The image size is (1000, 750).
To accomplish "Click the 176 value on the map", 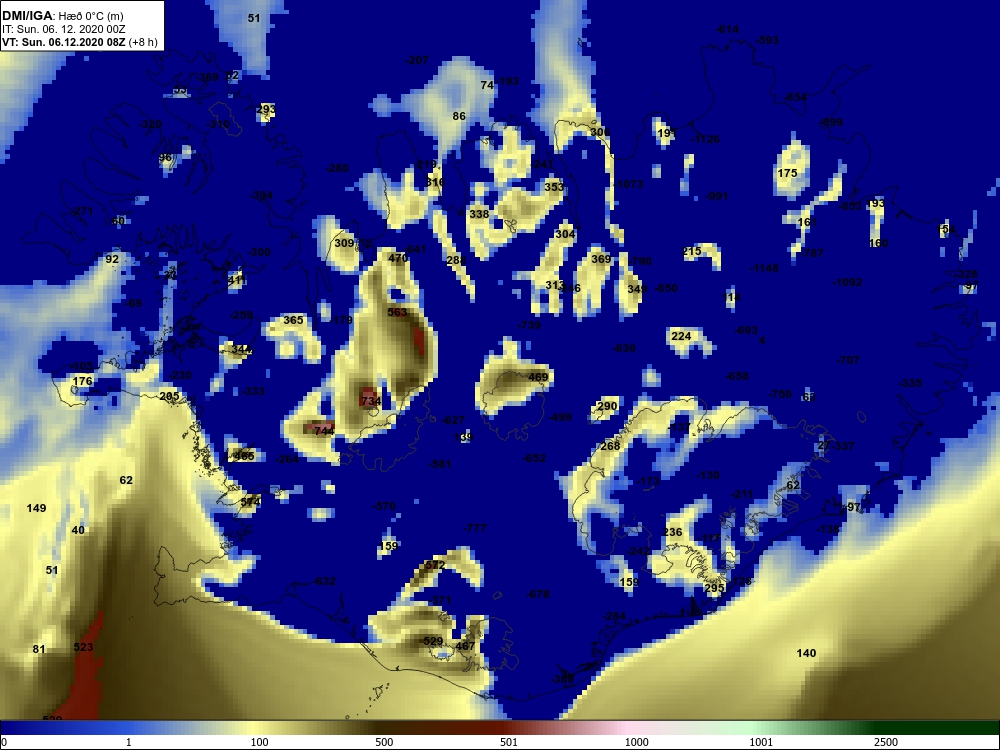I will point(82,381).
